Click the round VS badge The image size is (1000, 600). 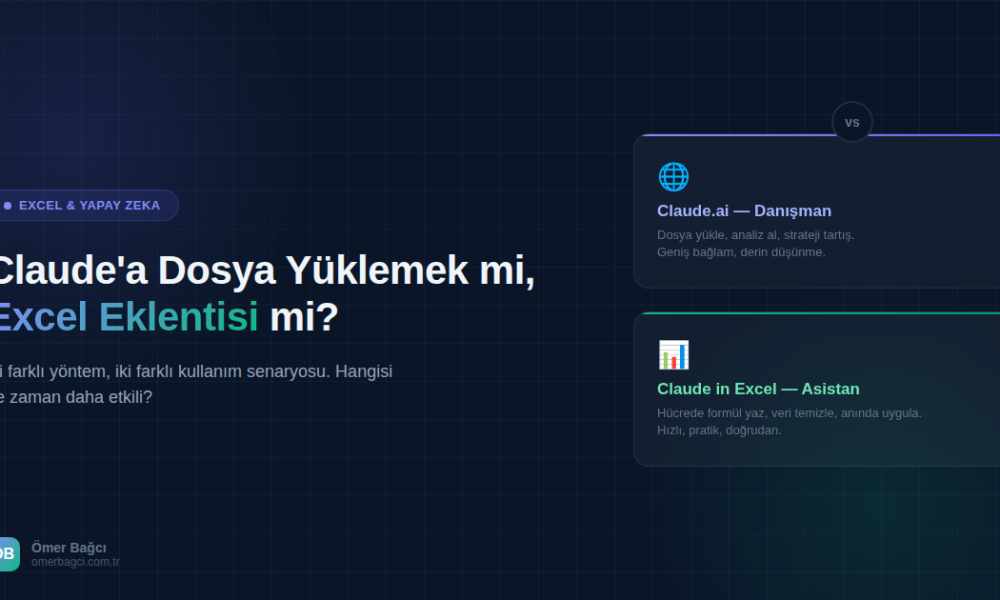(x=852, y=122)
